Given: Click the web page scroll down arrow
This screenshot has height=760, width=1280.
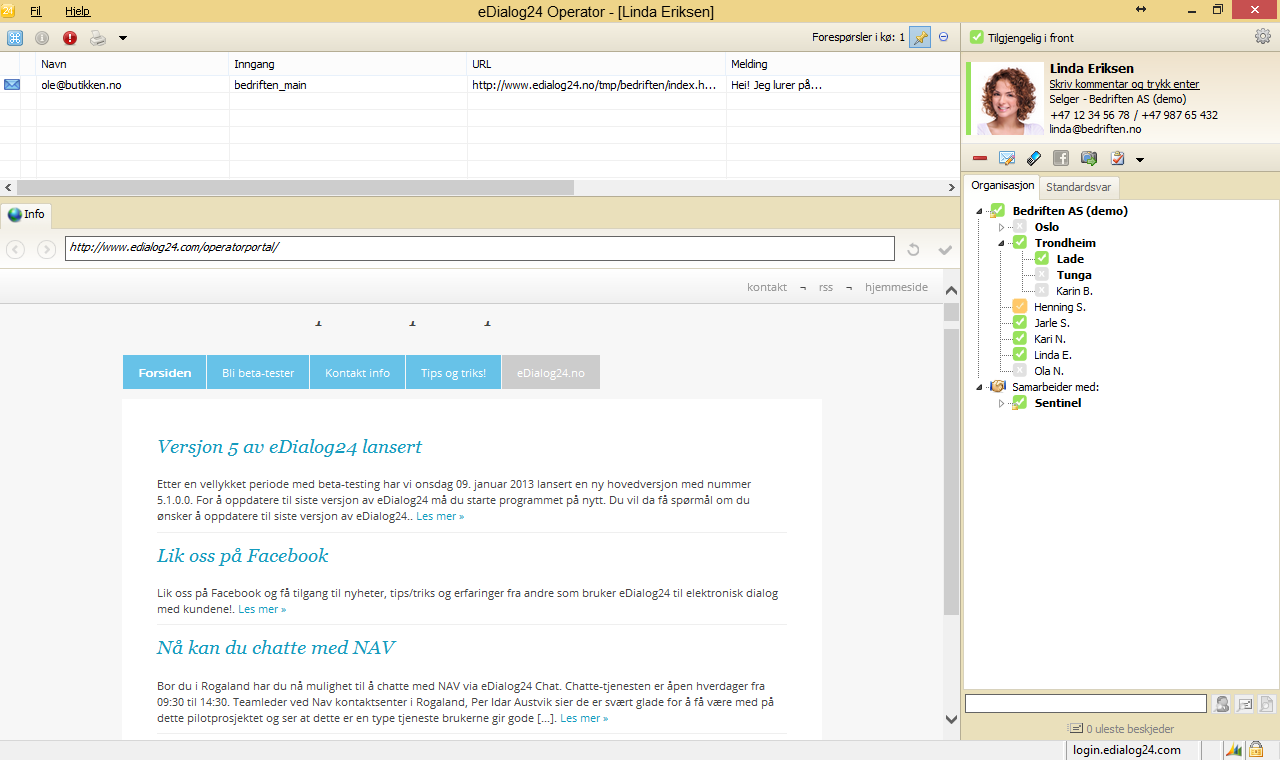Looking at the screenshot, I should point(951,718).
